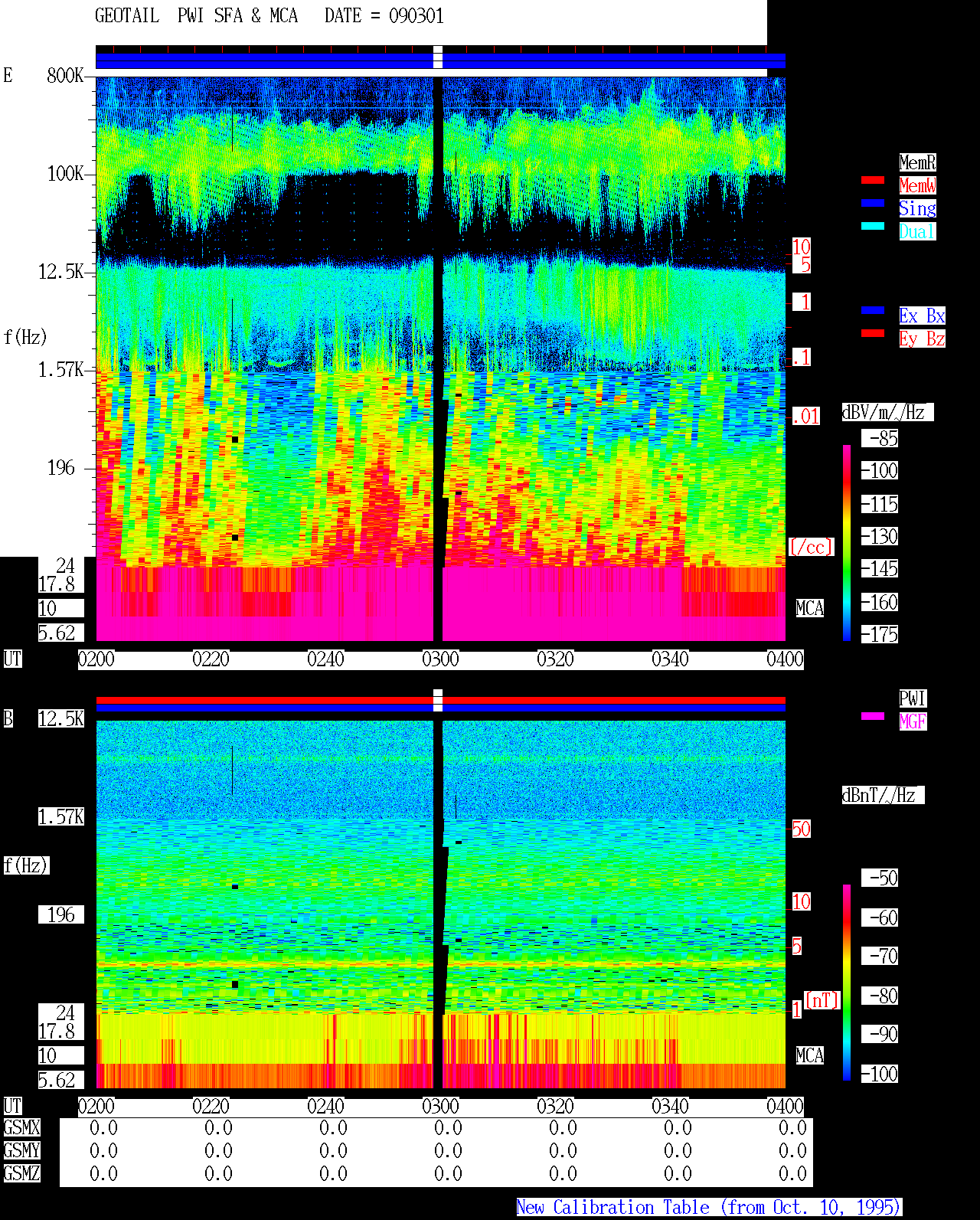This screenshot has width=980, height=1220.
Task: Click the -70 color scale value
Action: point(880,956)
